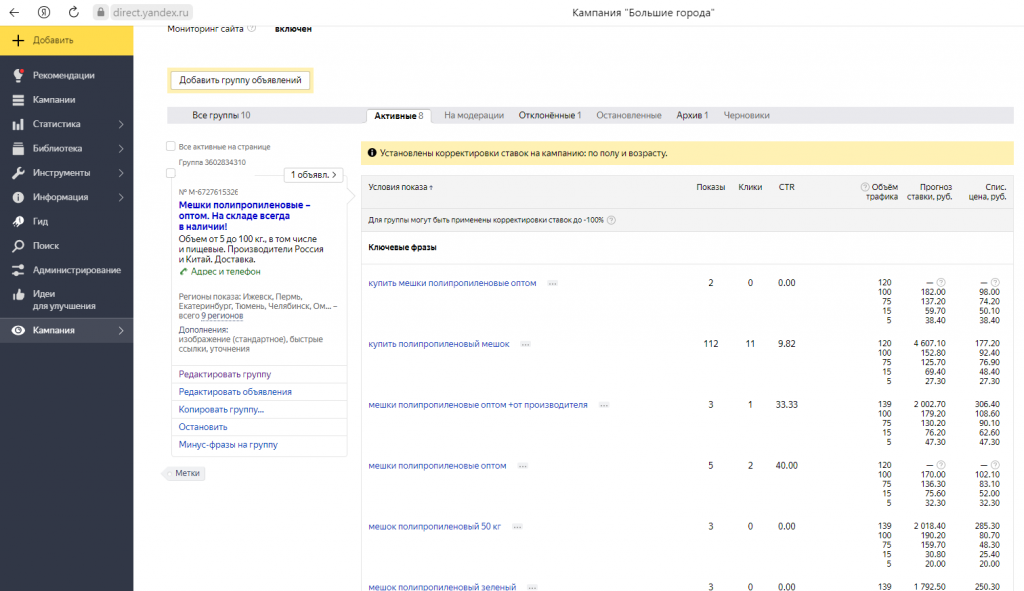Open the Архив 1 tab
The width and height of the screenshot is (1024, 591).
point(692,116)
